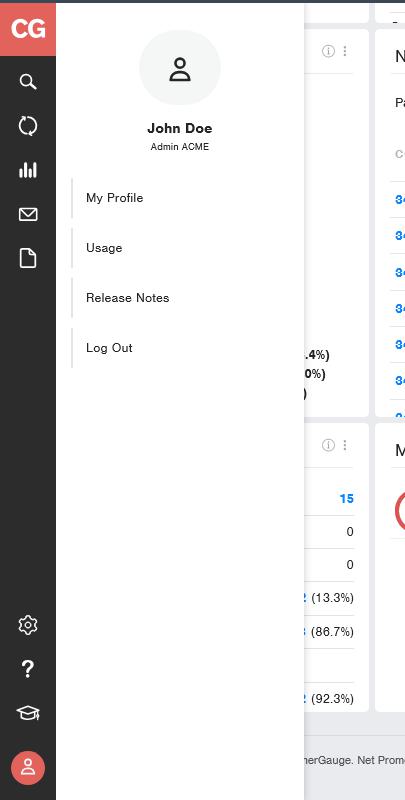Screen dimensions: 405x800
Task: Open Release Notes menu entry
Action: click(128, 298)
